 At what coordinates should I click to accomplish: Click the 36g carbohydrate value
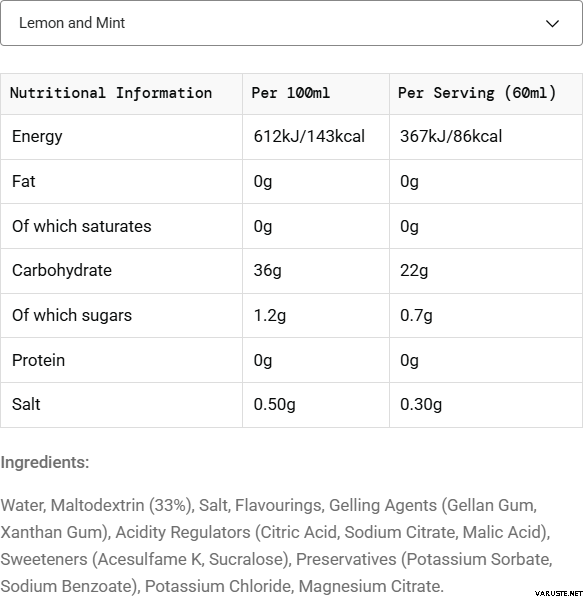point(268,271)
